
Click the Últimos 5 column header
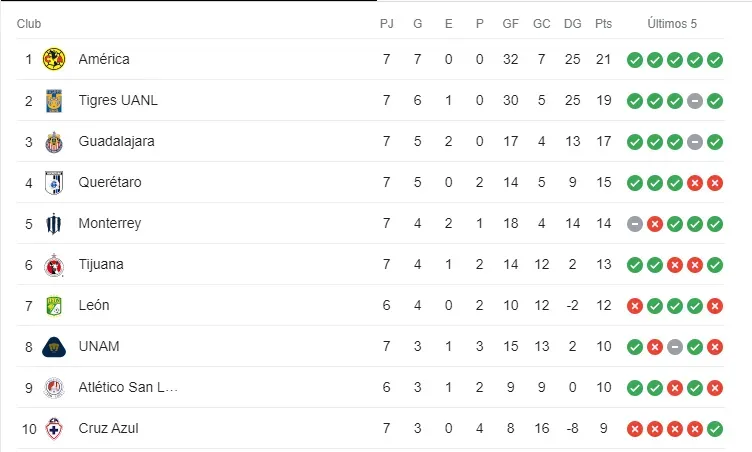(x=672, y=24)
